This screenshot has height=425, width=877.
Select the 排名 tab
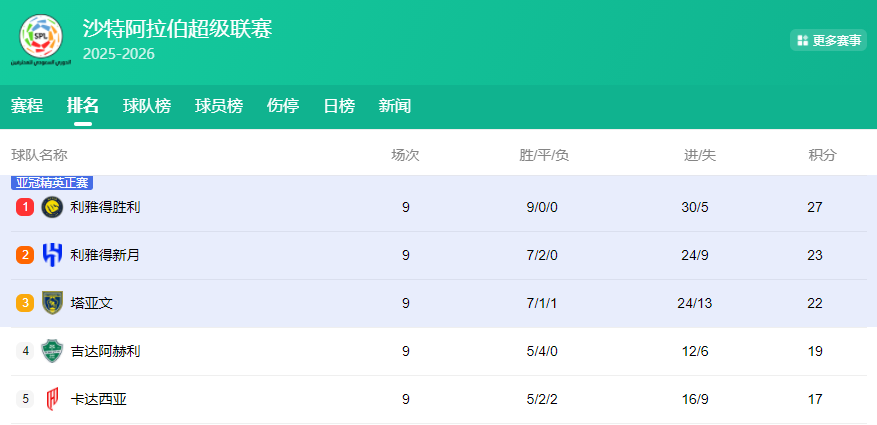pos(83,106)
